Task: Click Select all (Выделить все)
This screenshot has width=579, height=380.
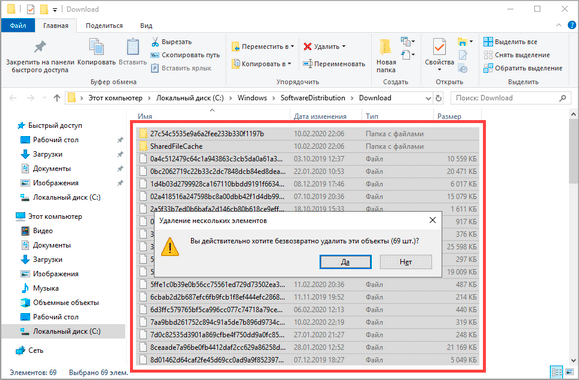Action: (510, 42)
